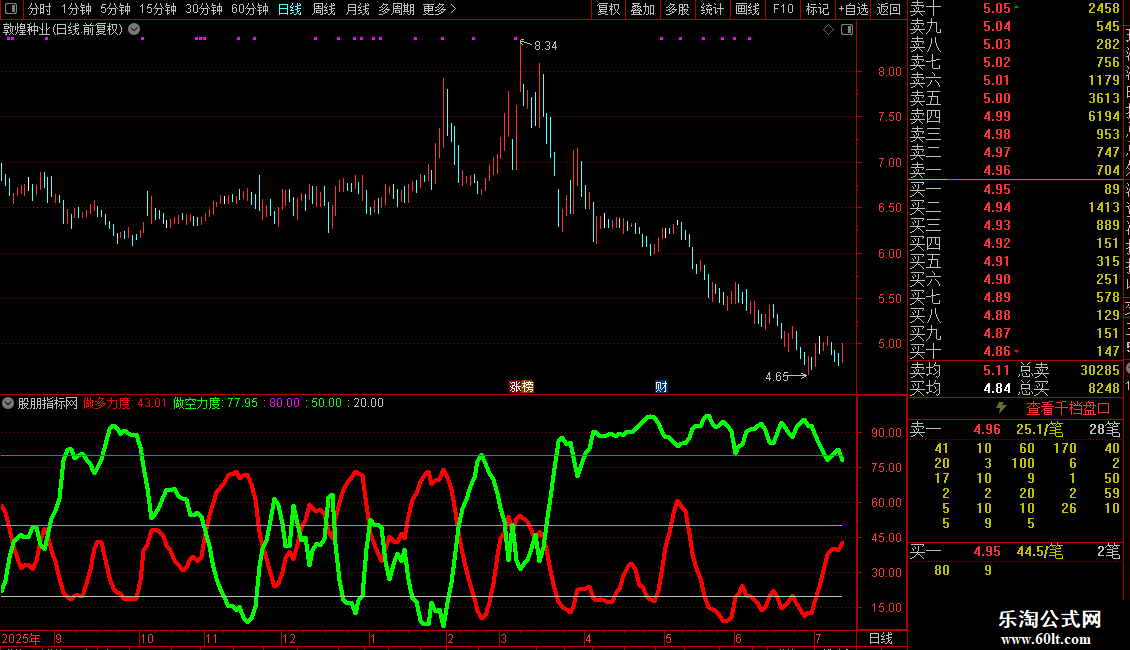Click the 2025年 date axis label

click(21, 638)
